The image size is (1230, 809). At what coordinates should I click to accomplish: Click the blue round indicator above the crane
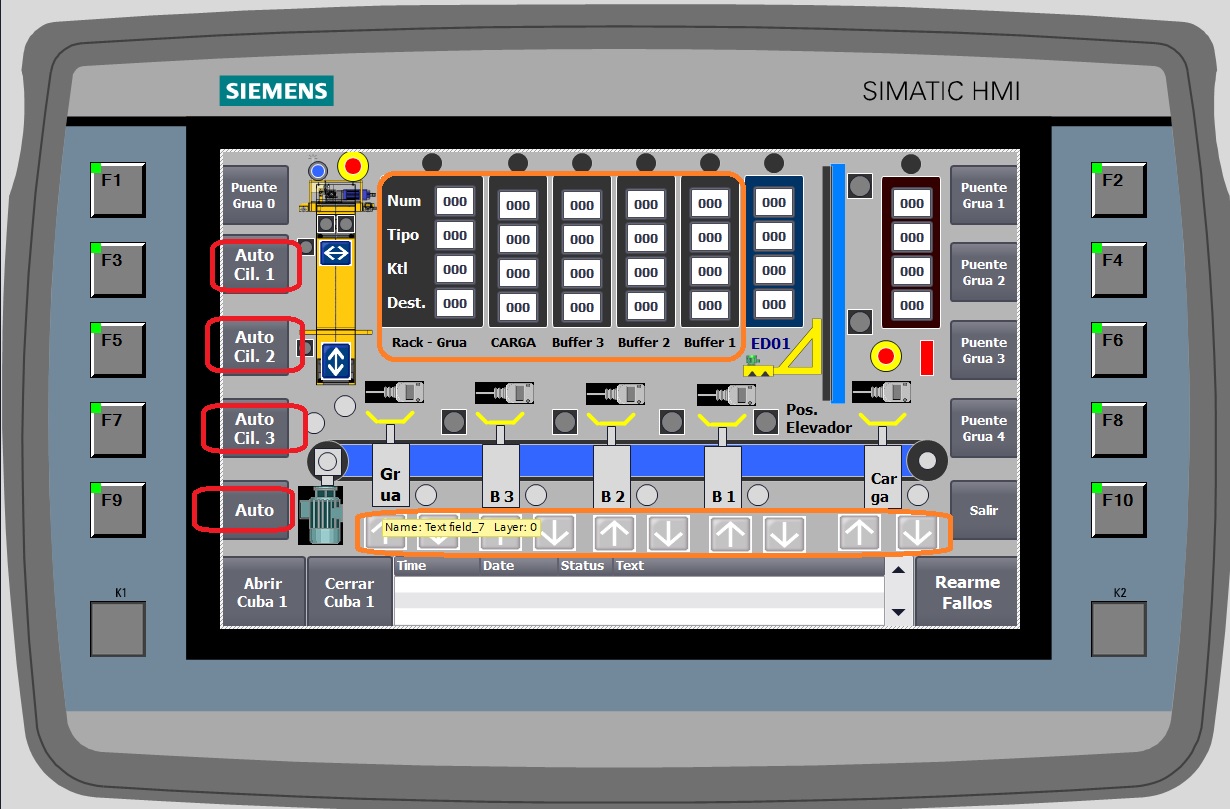319,173
